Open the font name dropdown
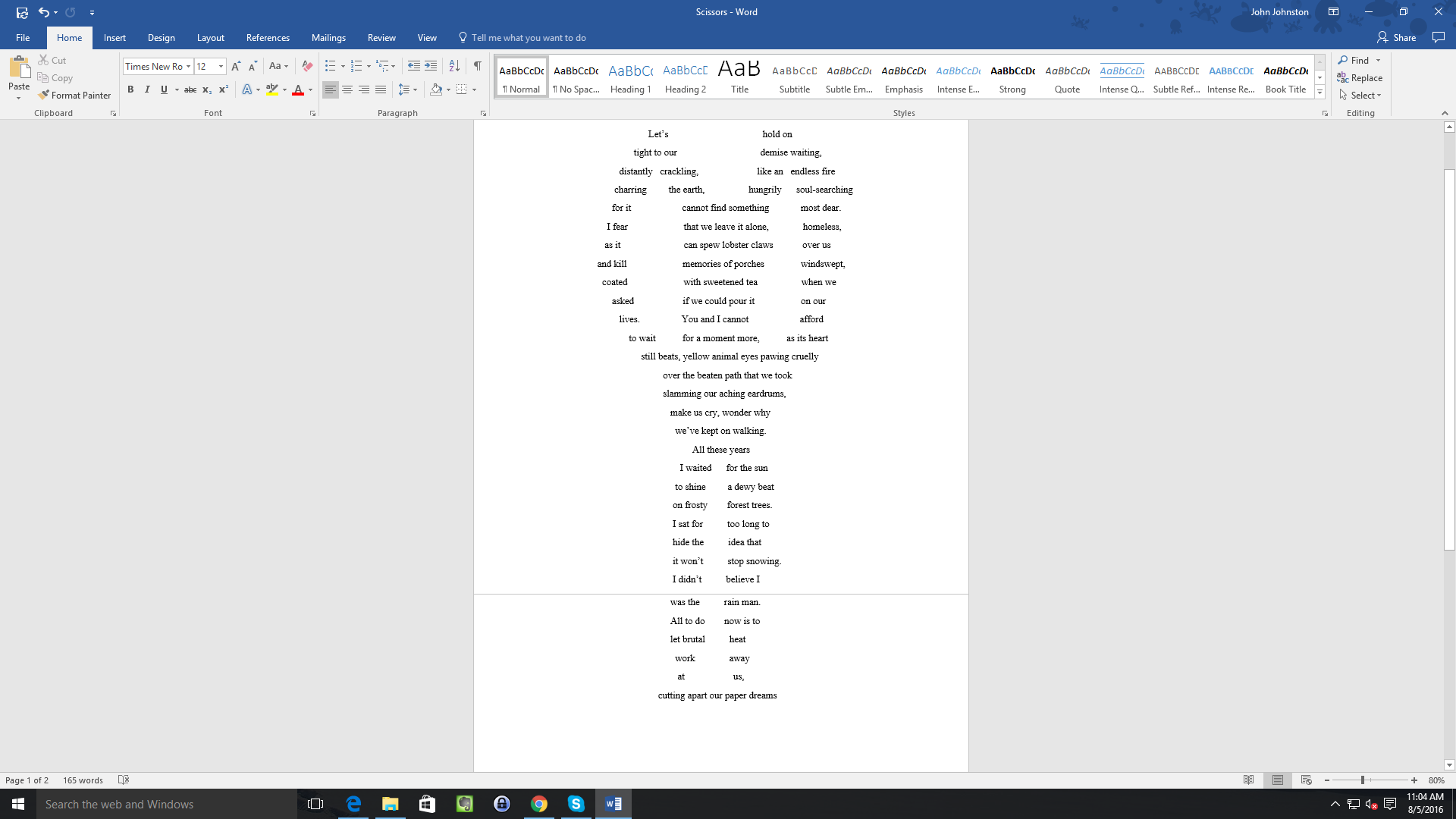Screen dimensions: 1456x819 pyautogui.click(x=189, y=67)
